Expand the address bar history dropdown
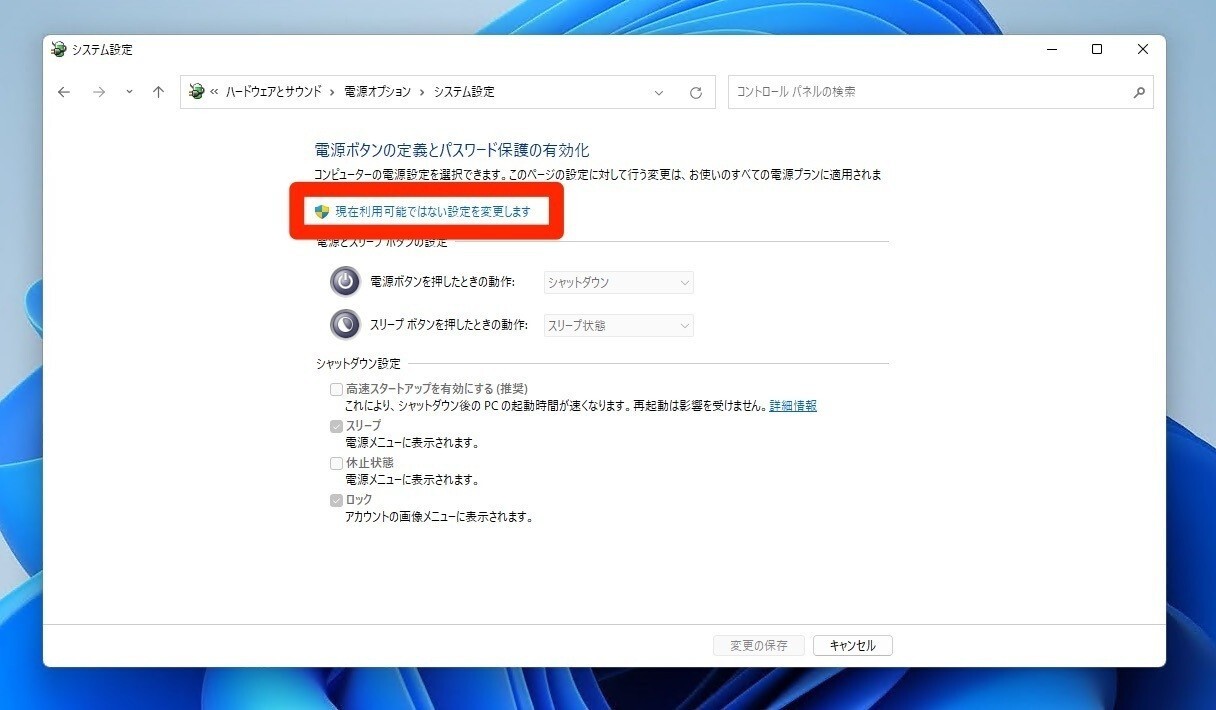The image size is (1216, 710). tap(659, 92)
